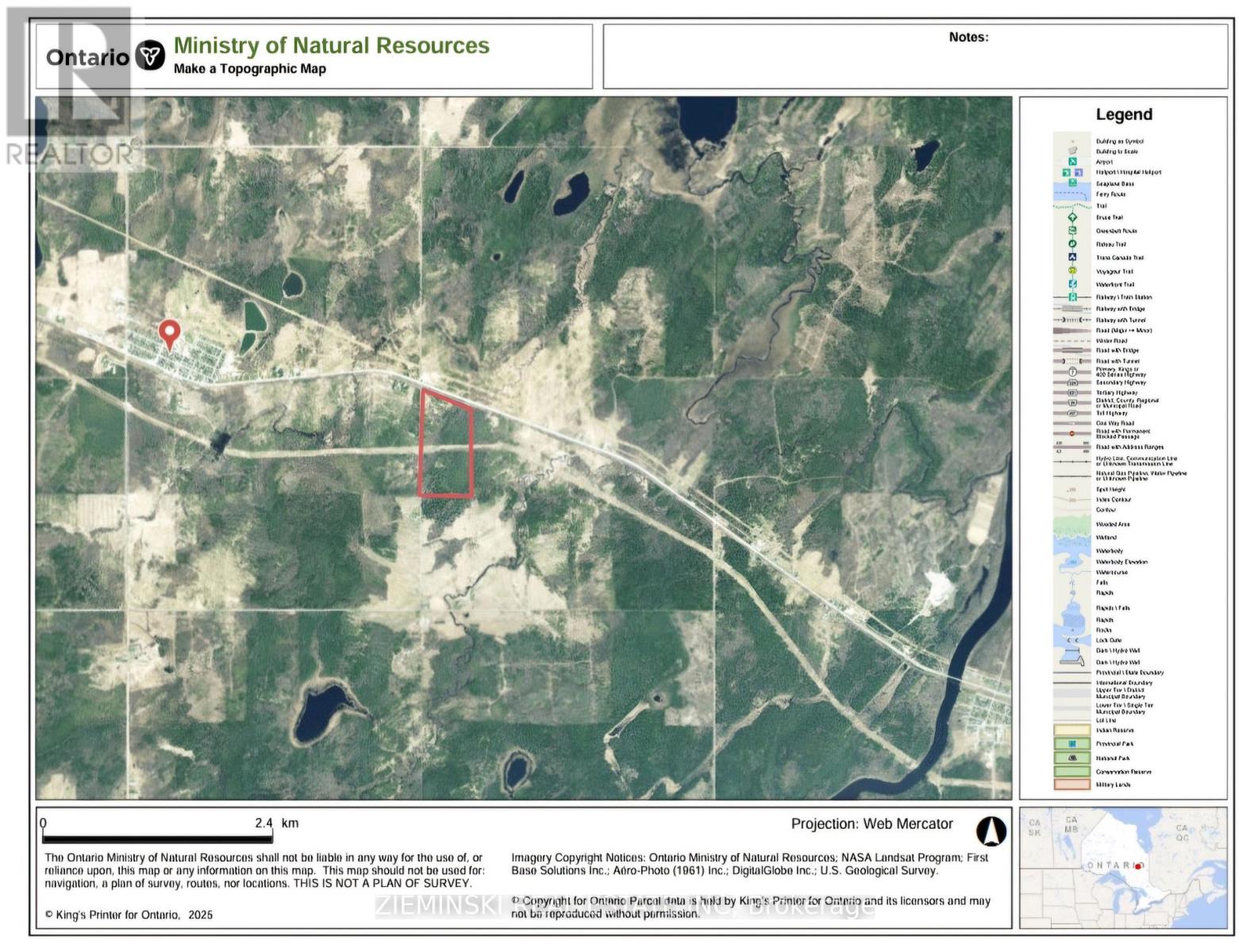Click the Voyageur Trail legend icon
This screenshot has height=952, width=1250.
1072,271
